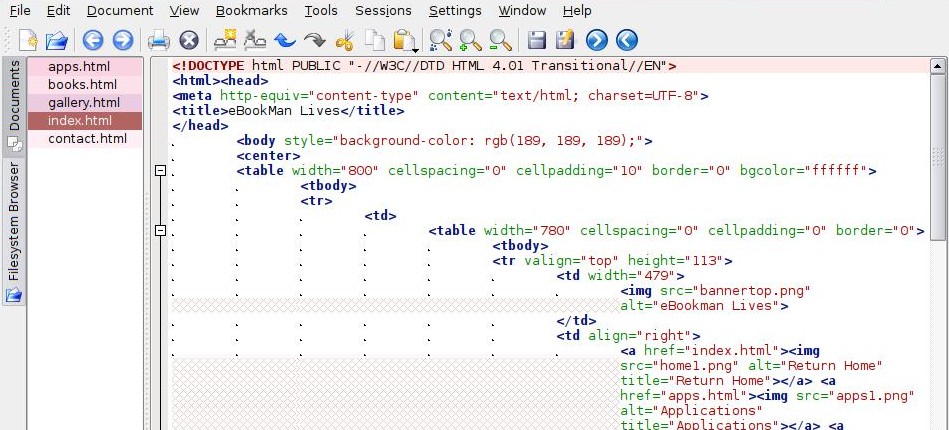Select gallery.html in the document list
Image resolution: width=949 pixels, height=430 pixels.
pyautogui.click(x=85, y=103)
